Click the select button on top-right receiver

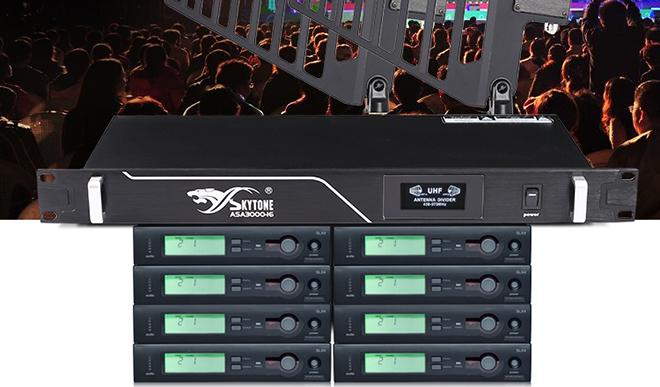436,250
